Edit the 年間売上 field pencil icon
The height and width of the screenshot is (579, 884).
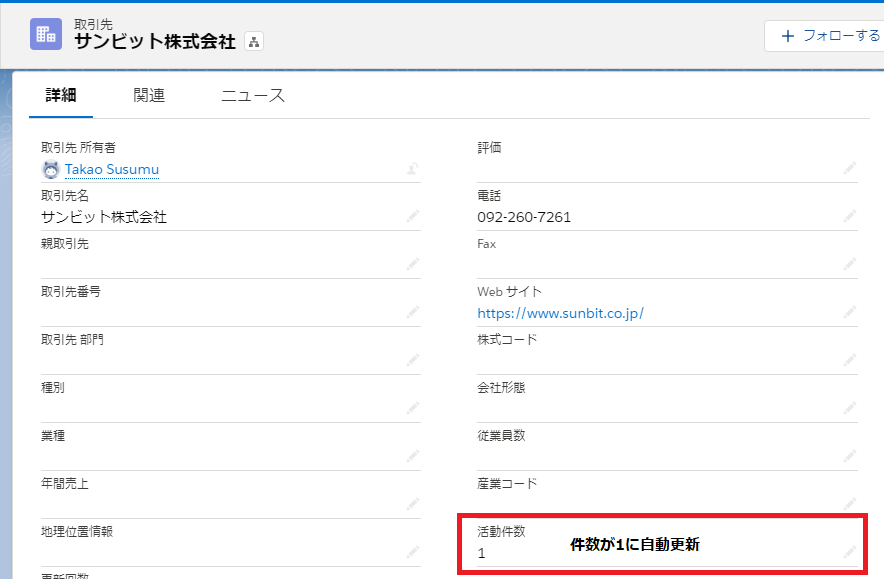[413, 503]
